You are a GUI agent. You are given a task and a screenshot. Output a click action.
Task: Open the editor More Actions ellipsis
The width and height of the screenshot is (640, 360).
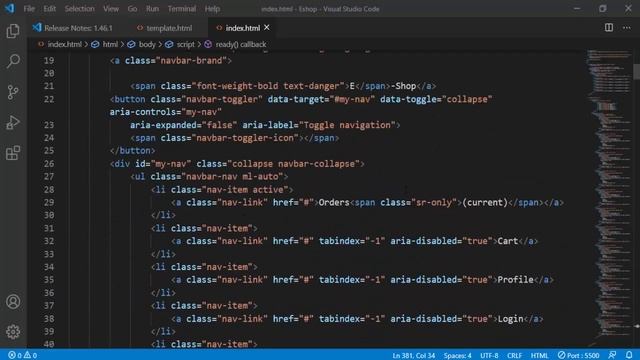pos(627,28)
